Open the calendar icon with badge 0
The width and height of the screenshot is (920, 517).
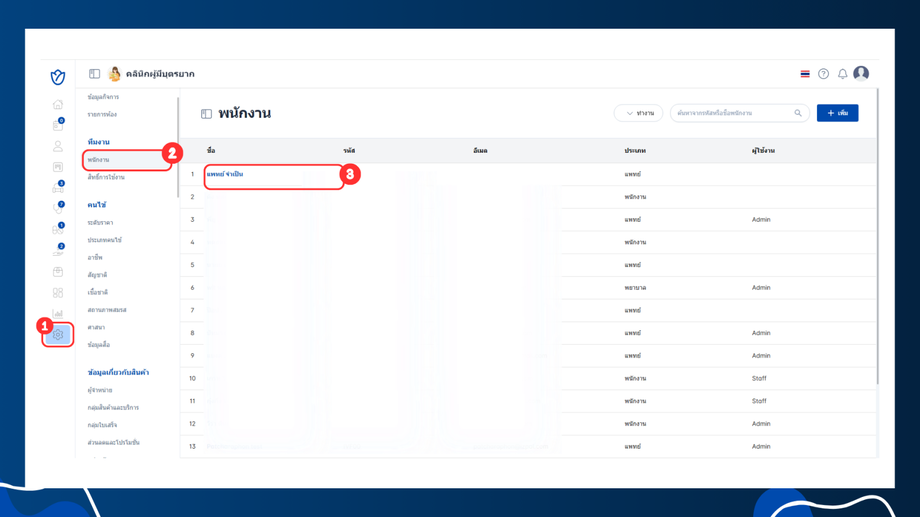point(58,124)
